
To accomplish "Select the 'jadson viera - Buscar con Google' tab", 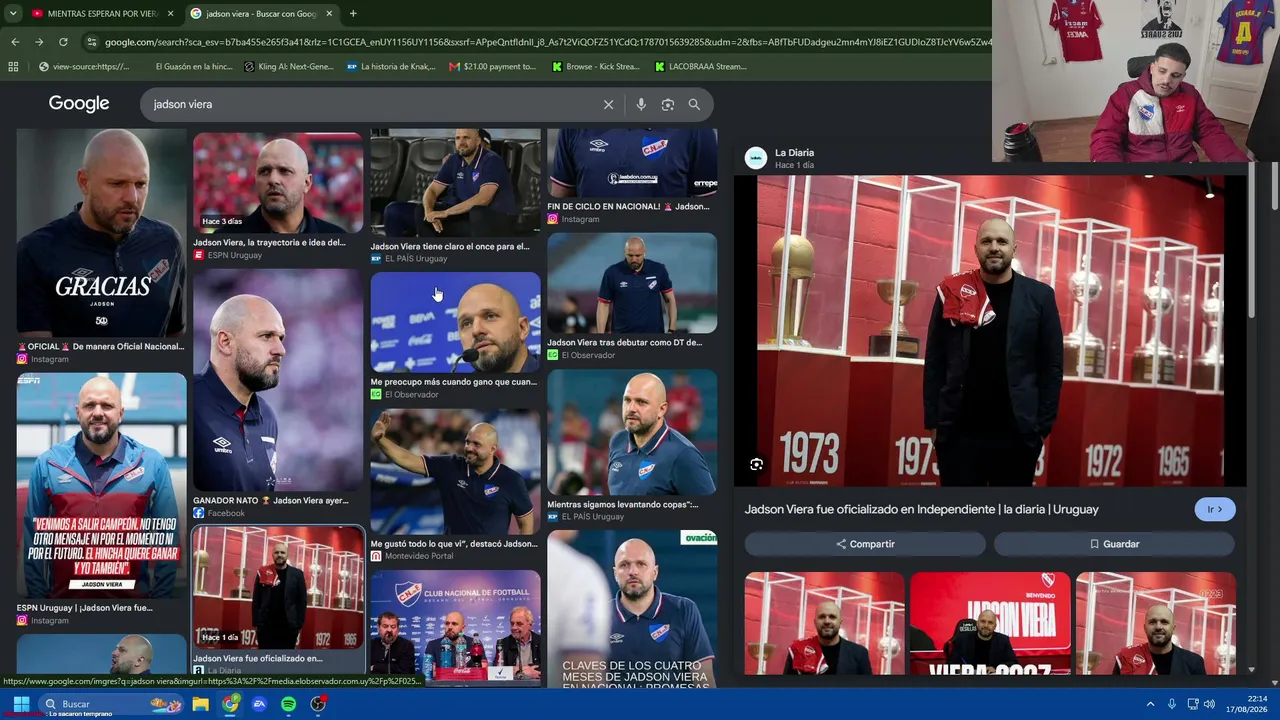I will (262, 14).
